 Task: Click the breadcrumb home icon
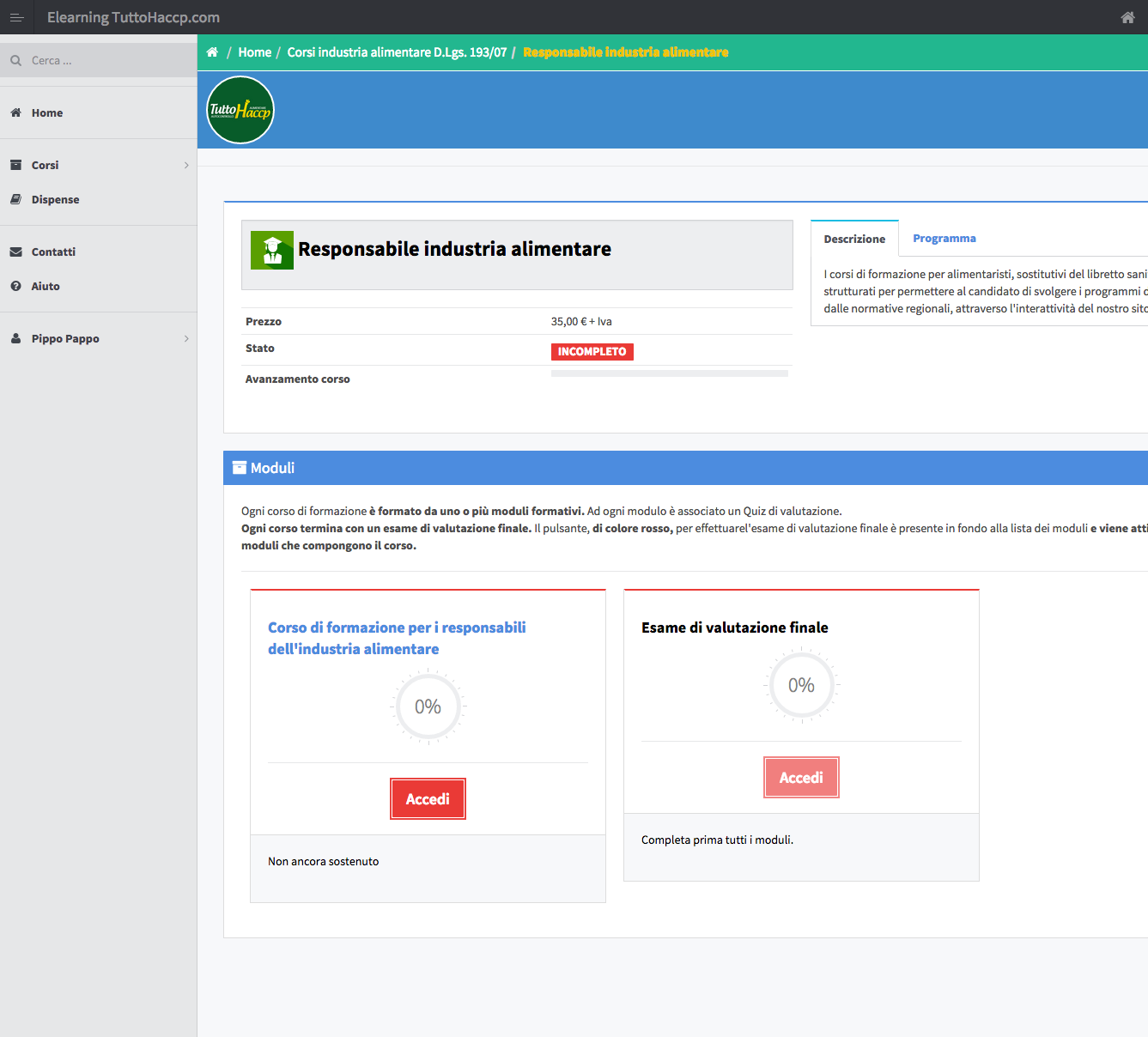[212, 52]
